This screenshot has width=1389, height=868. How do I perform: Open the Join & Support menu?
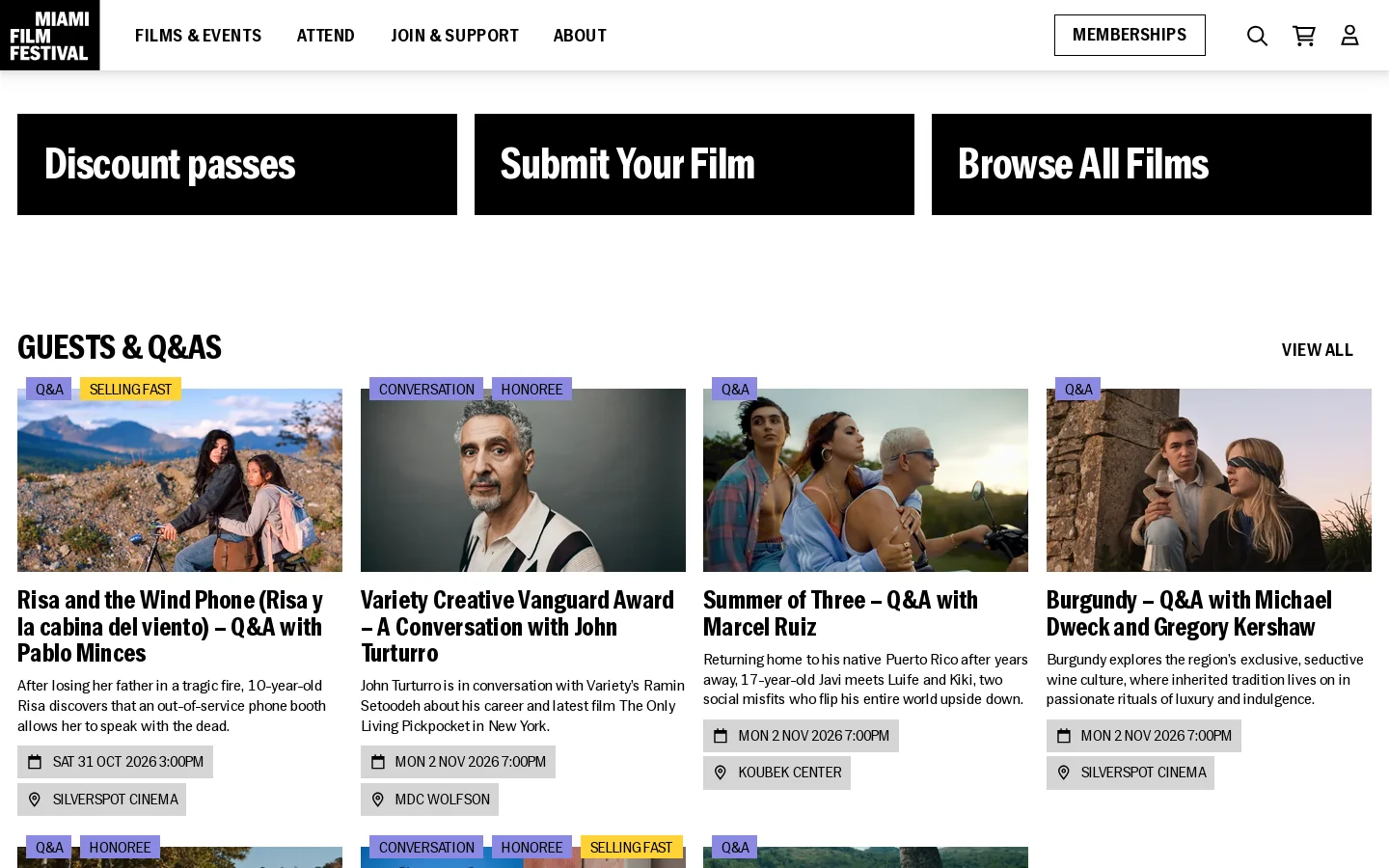pos(454,36)
